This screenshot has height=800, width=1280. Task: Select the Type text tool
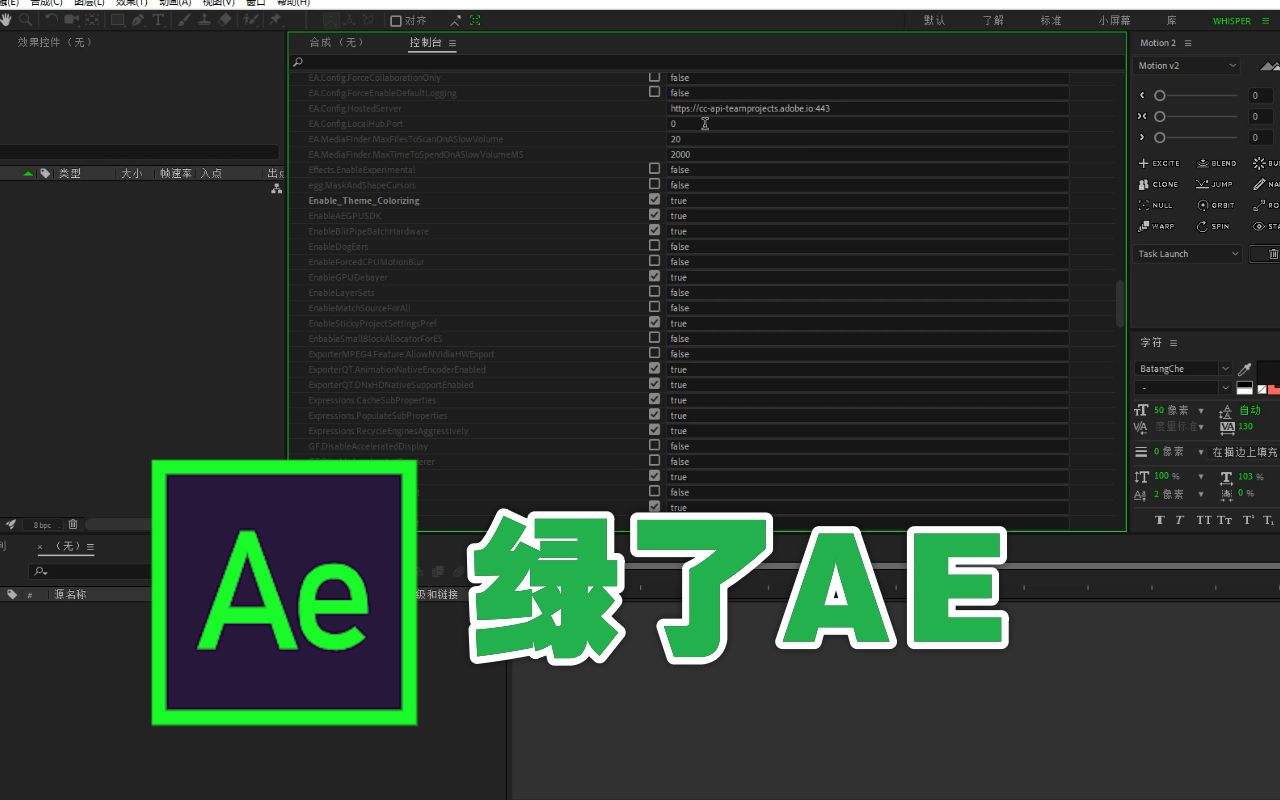click(x=158, y=19)
